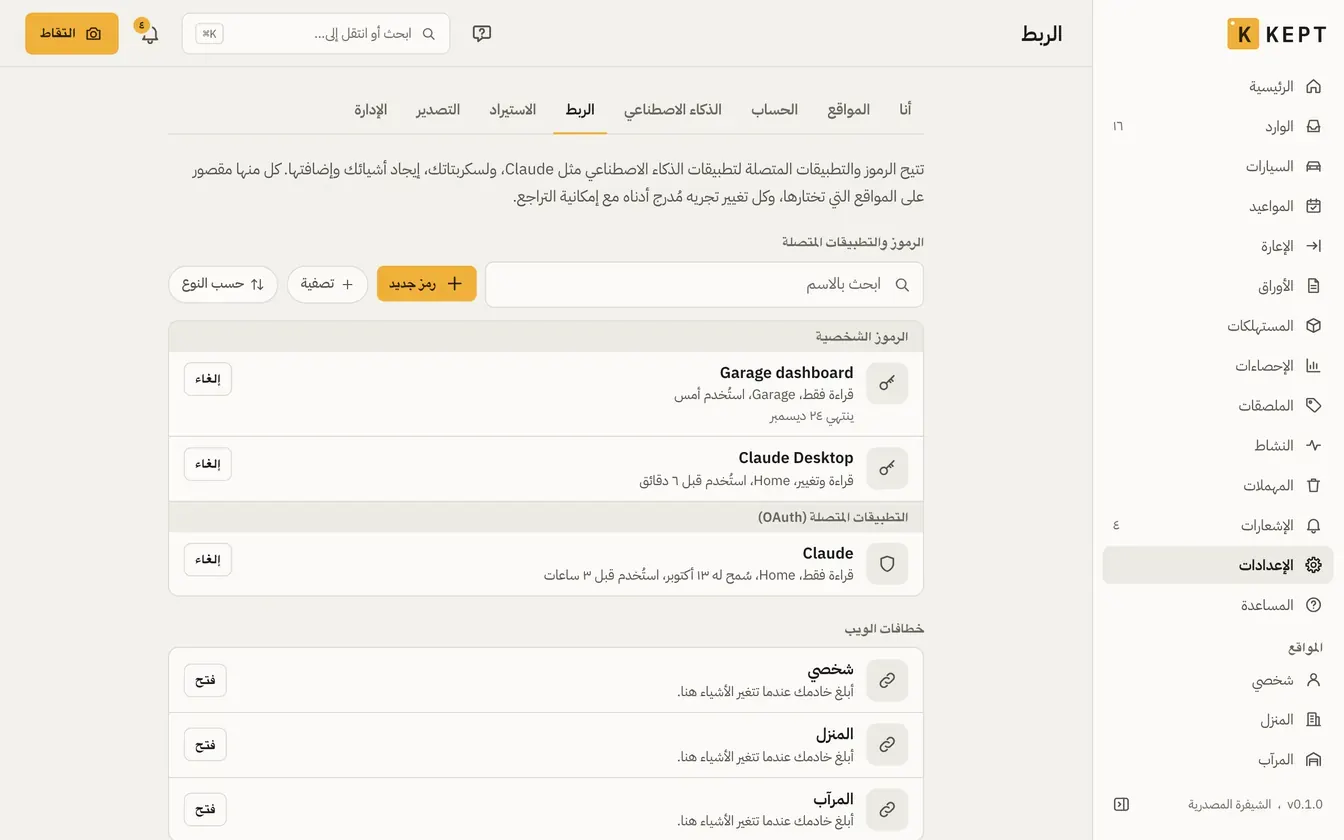Select the شخصي location in the sidebar
Image resolution: width=1344 pixels, height=840 pixels.
1218,680
